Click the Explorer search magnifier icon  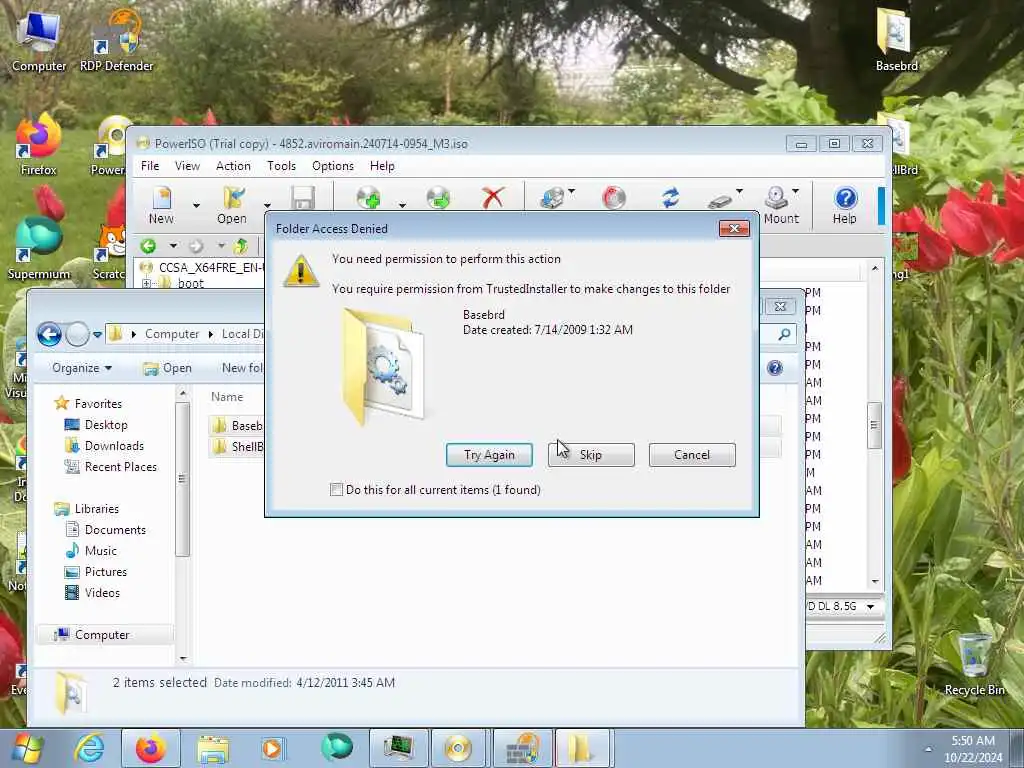[x=784, y=334]
